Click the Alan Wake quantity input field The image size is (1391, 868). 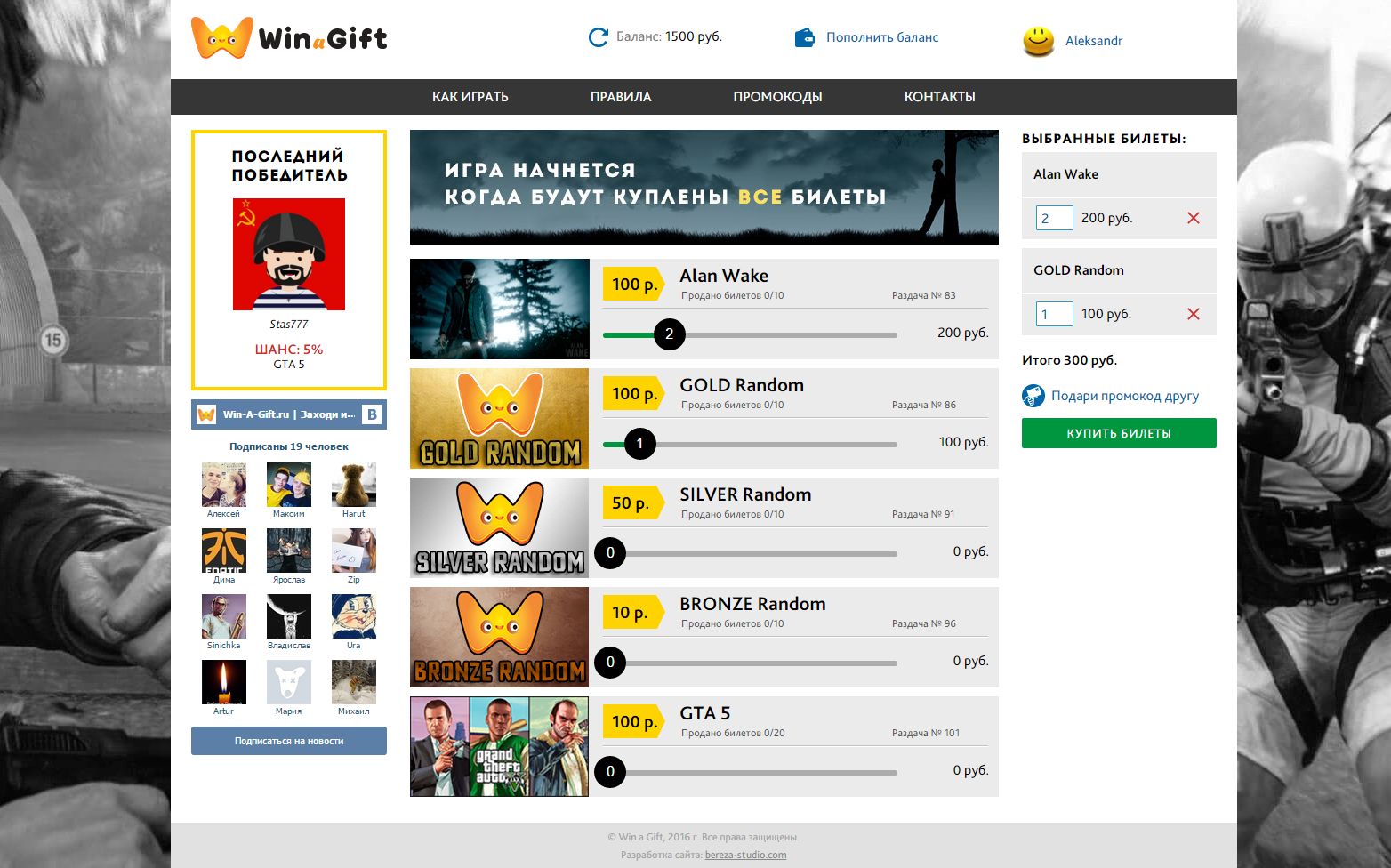tap(1054, 217)
